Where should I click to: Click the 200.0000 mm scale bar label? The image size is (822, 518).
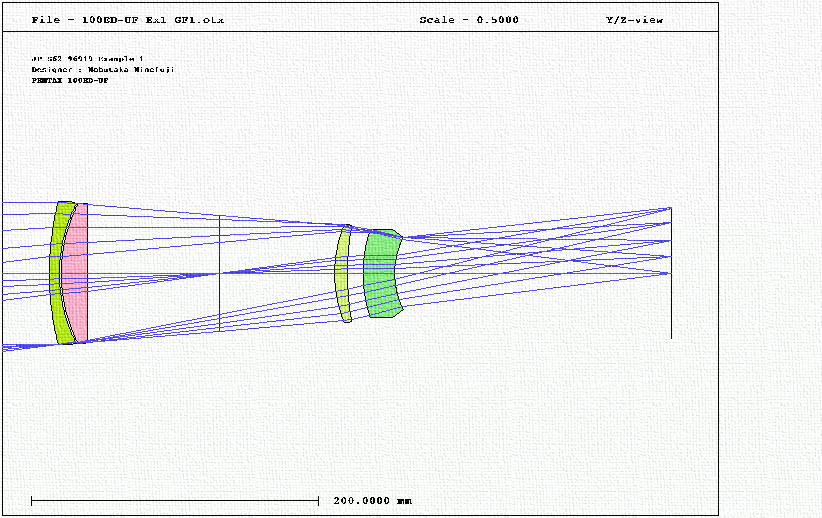coord(372,501)
